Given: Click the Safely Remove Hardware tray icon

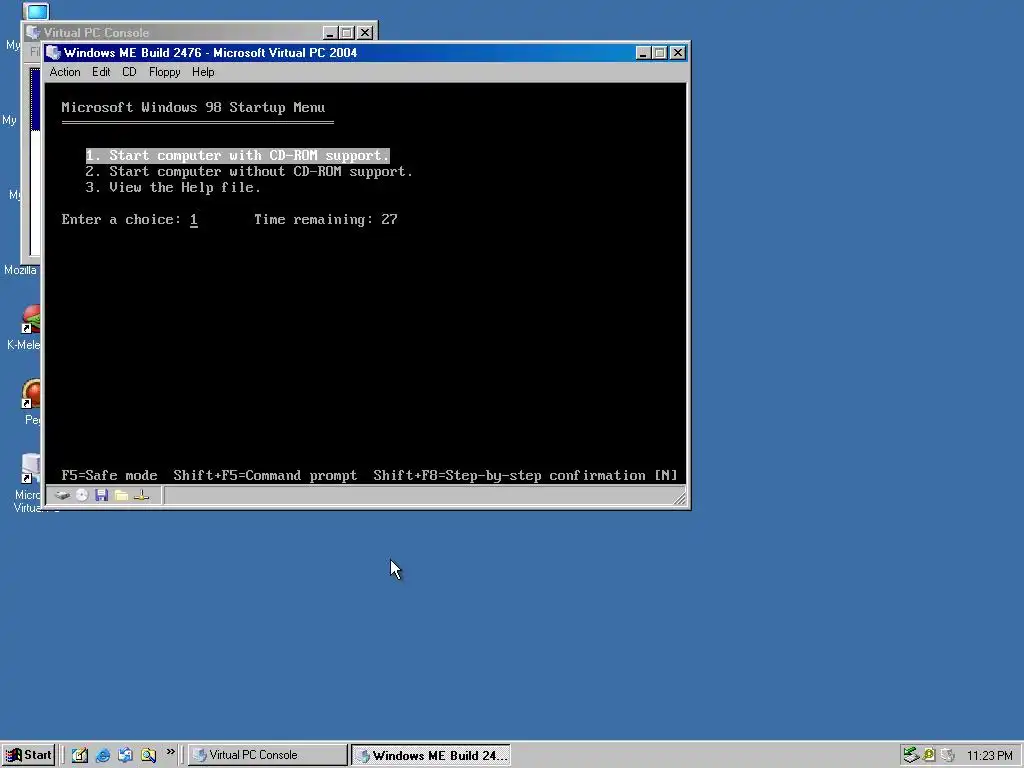Looking at the screenshot, I should point(911,755).
